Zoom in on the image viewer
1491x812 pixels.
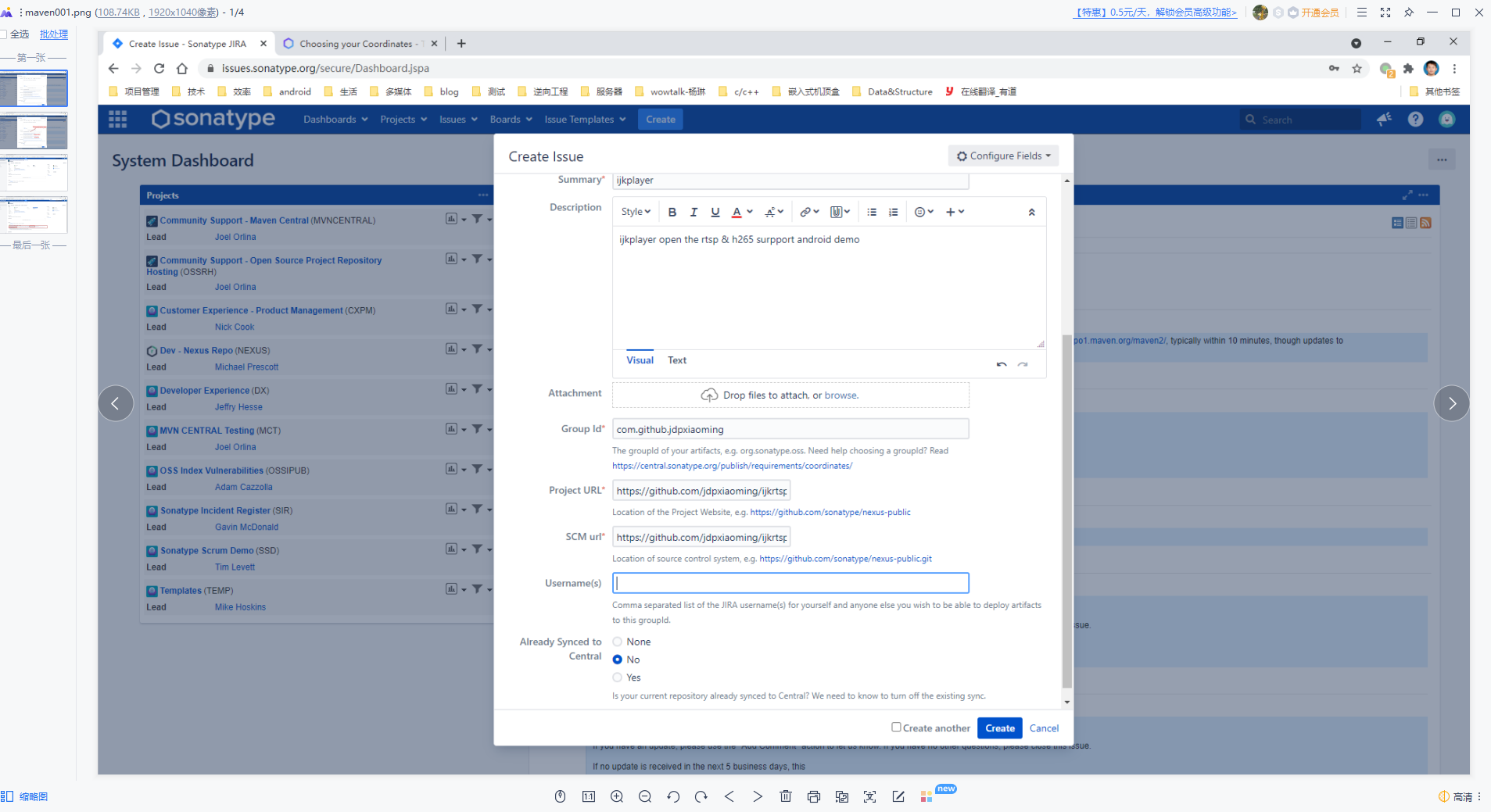[x=617, y=796]
